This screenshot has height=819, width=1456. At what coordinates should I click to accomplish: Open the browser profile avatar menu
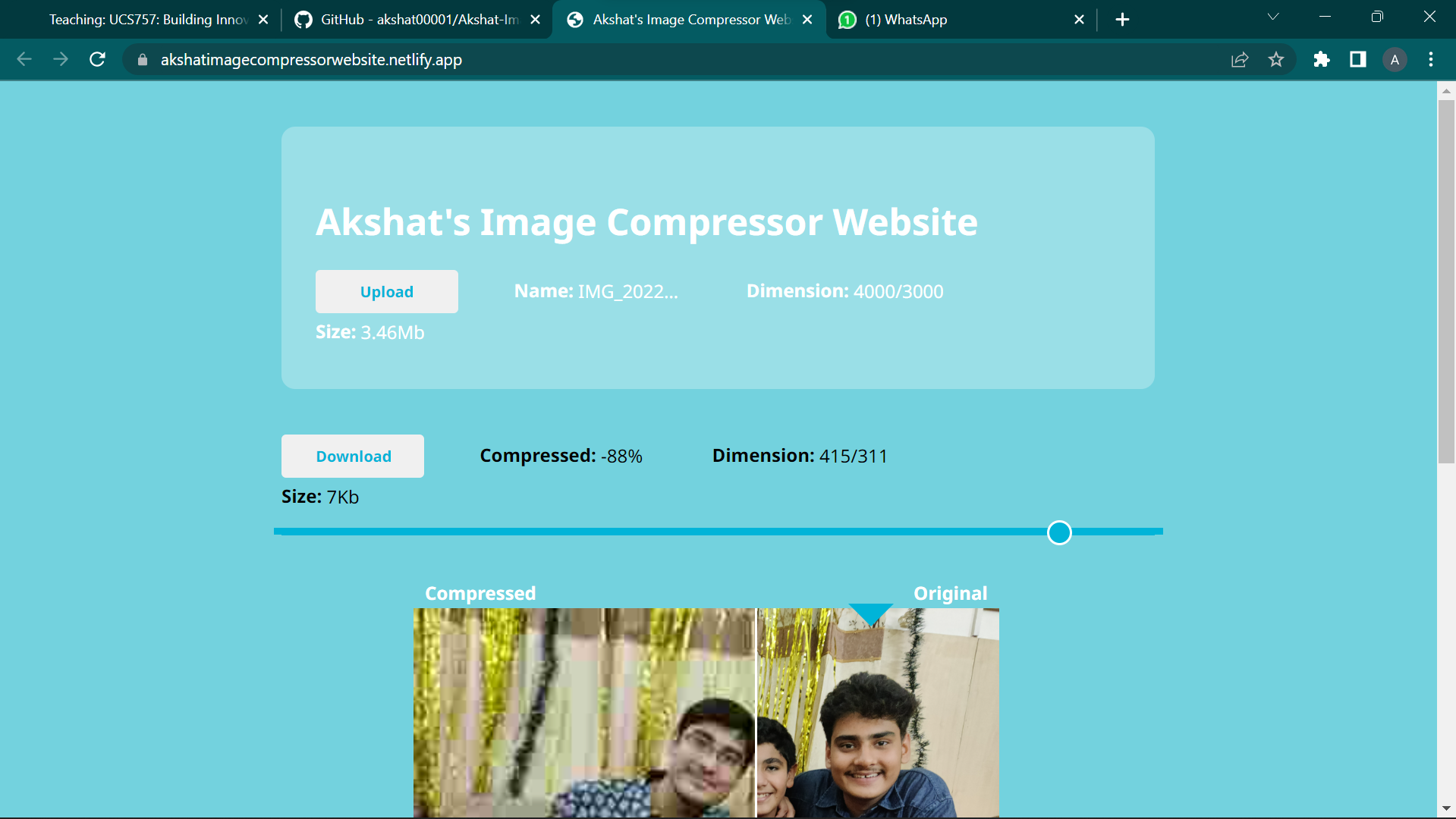(1395, 59)
